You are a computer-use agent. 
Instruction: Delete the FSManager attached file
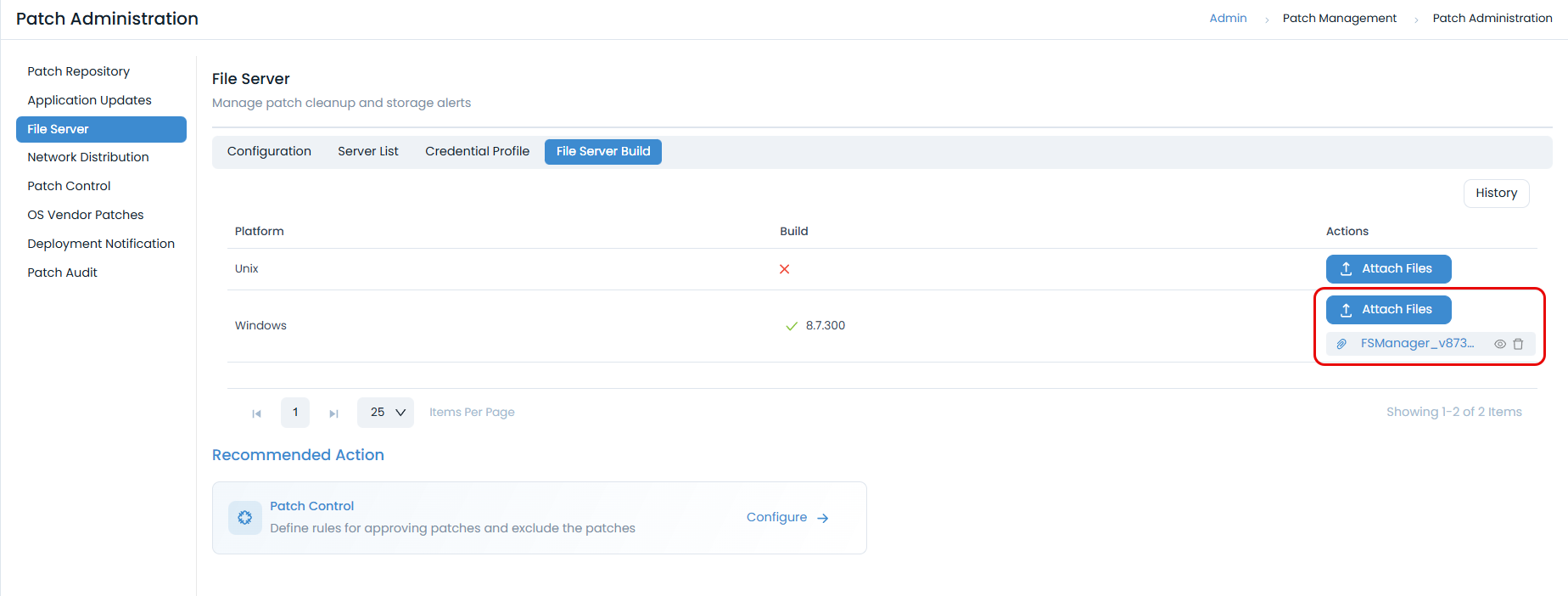click(1518, 344)
